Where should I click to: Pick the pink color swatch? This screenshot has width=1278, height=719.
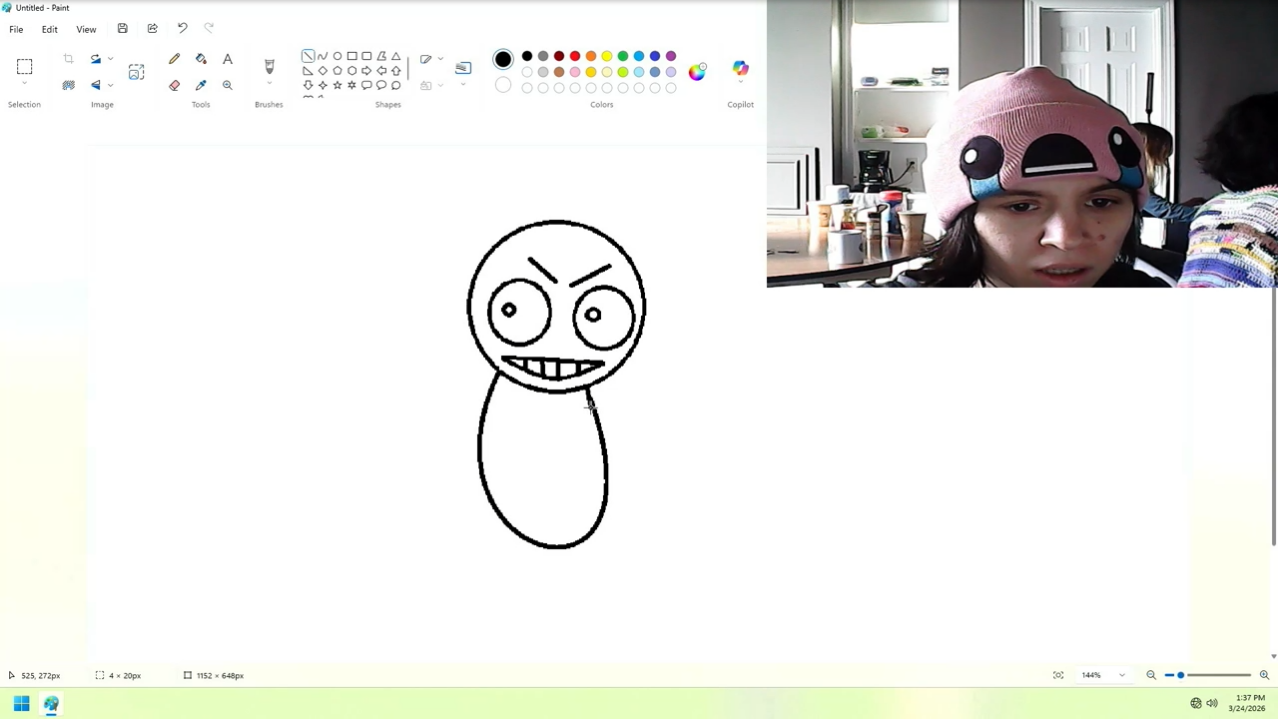click(x=575, y=72)
